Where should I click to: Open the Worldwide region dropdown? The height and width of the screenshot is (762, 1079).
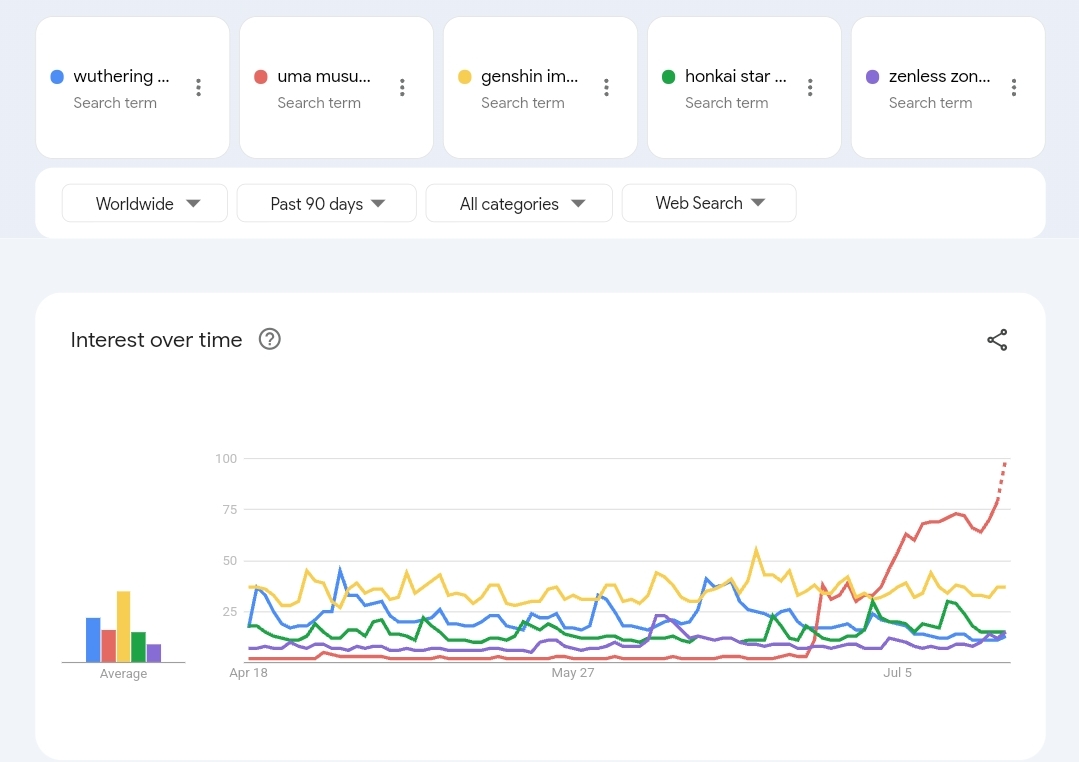pos(145,203)
